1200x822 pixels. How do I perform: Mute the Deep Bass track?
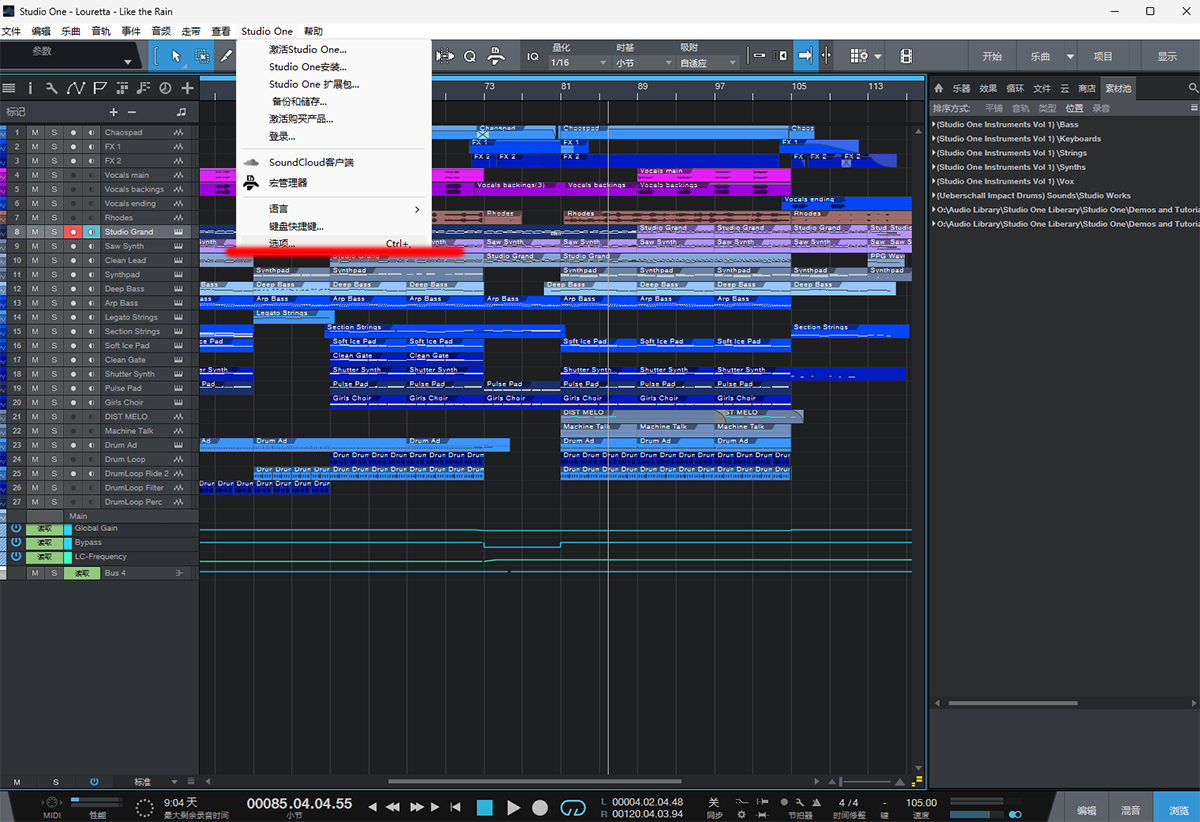pyautogui.click(x=35, y=289)
